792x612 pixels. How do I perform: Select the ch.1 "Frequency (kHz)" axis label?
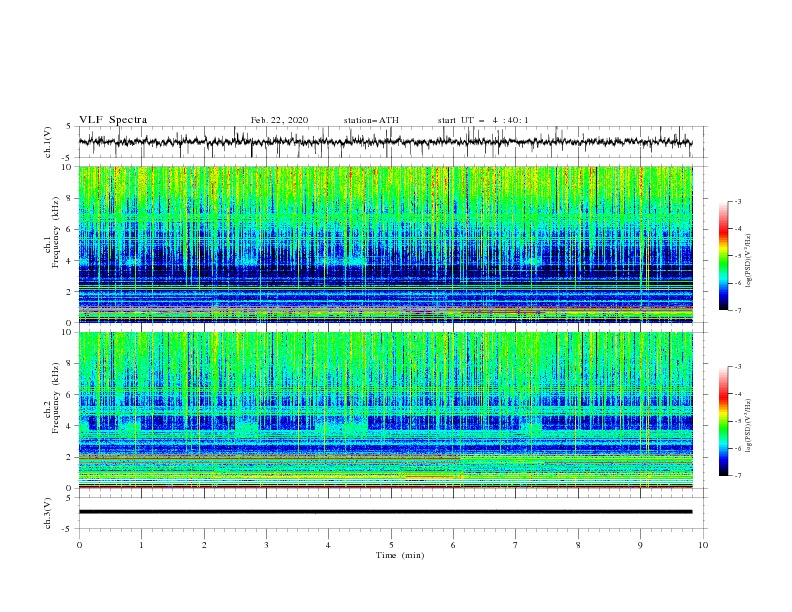coord(55,232)
